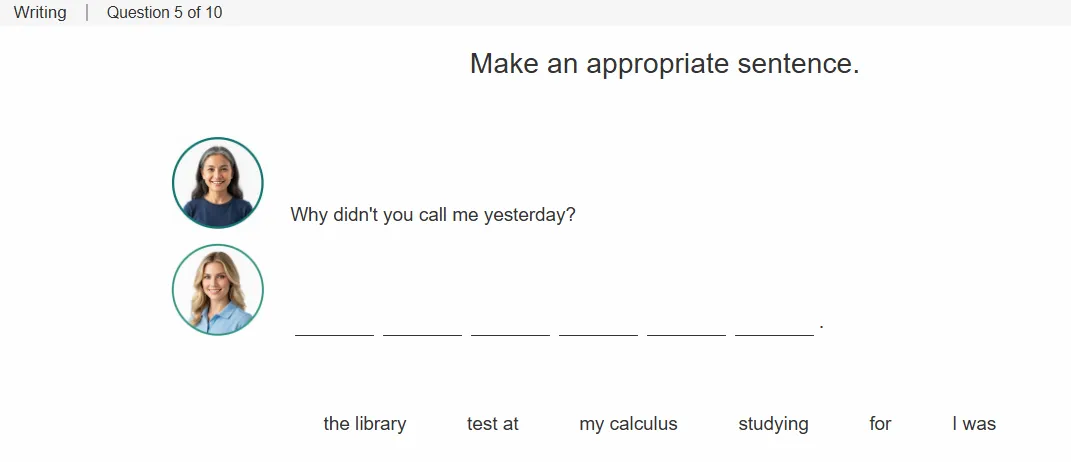This screenshot has width=1071, height=462.
Task: Click the 'Question 5 of 10' indicator
Action: (x=165, y=12)
